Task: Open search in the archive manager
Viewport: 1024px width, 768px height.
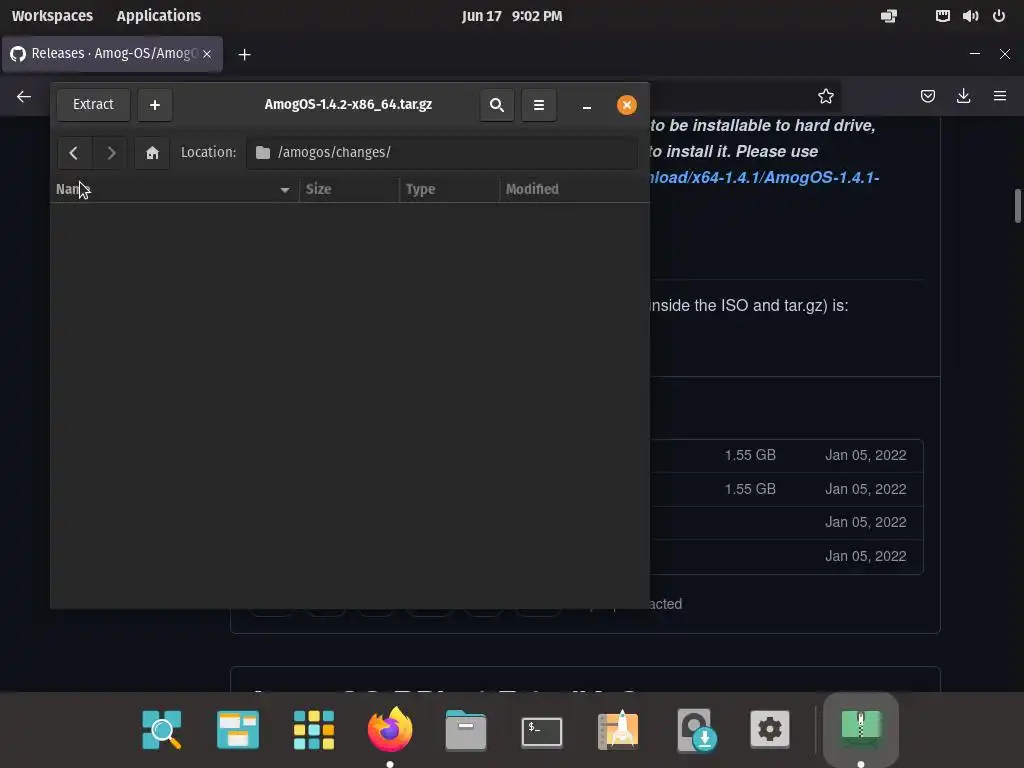Action: (x=496, y=104)
